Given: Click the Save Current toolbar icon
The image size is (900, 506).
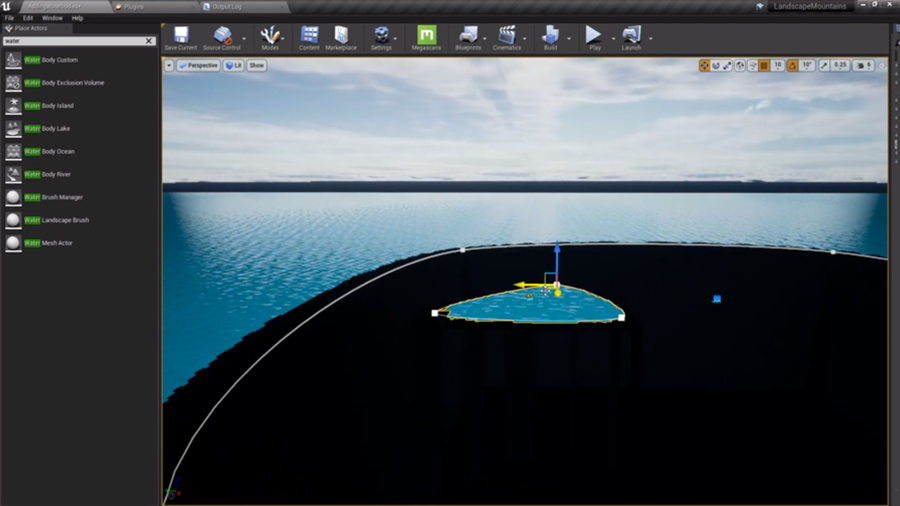Looking at the screenshot, I should 181,35.
